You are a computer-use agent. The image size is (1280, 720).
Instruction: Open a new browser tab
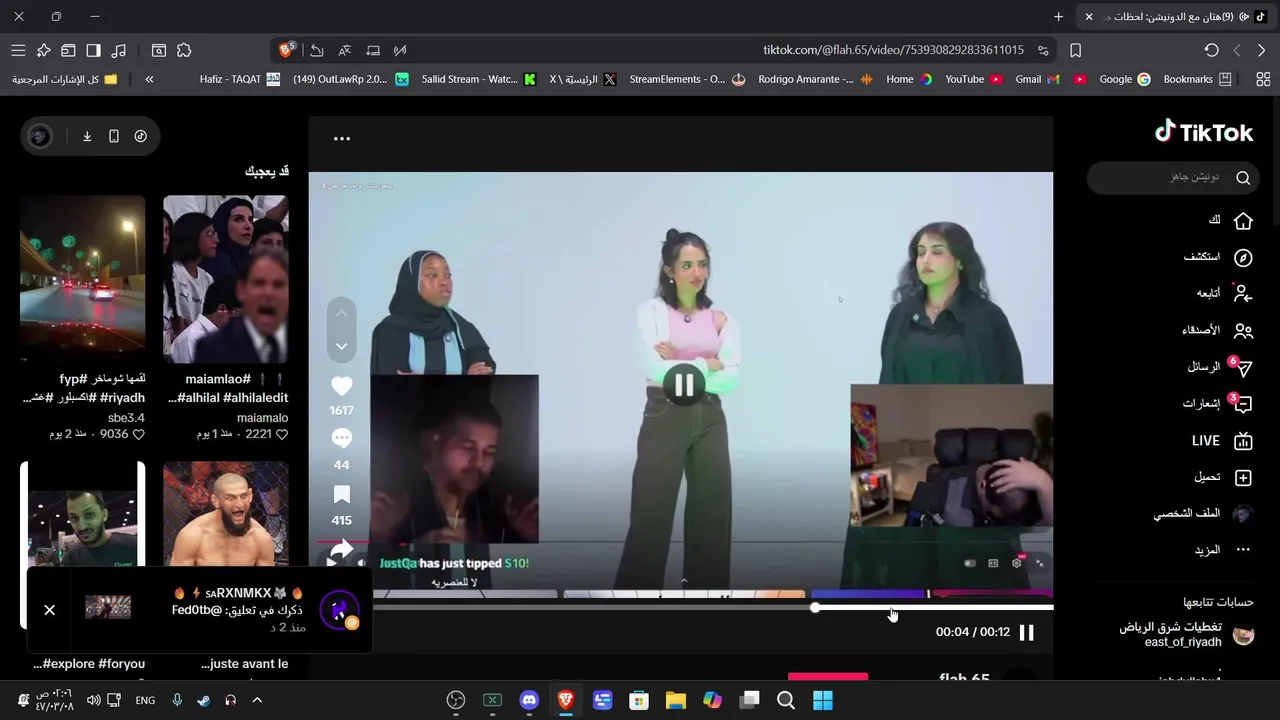[x=1059, y=16]
